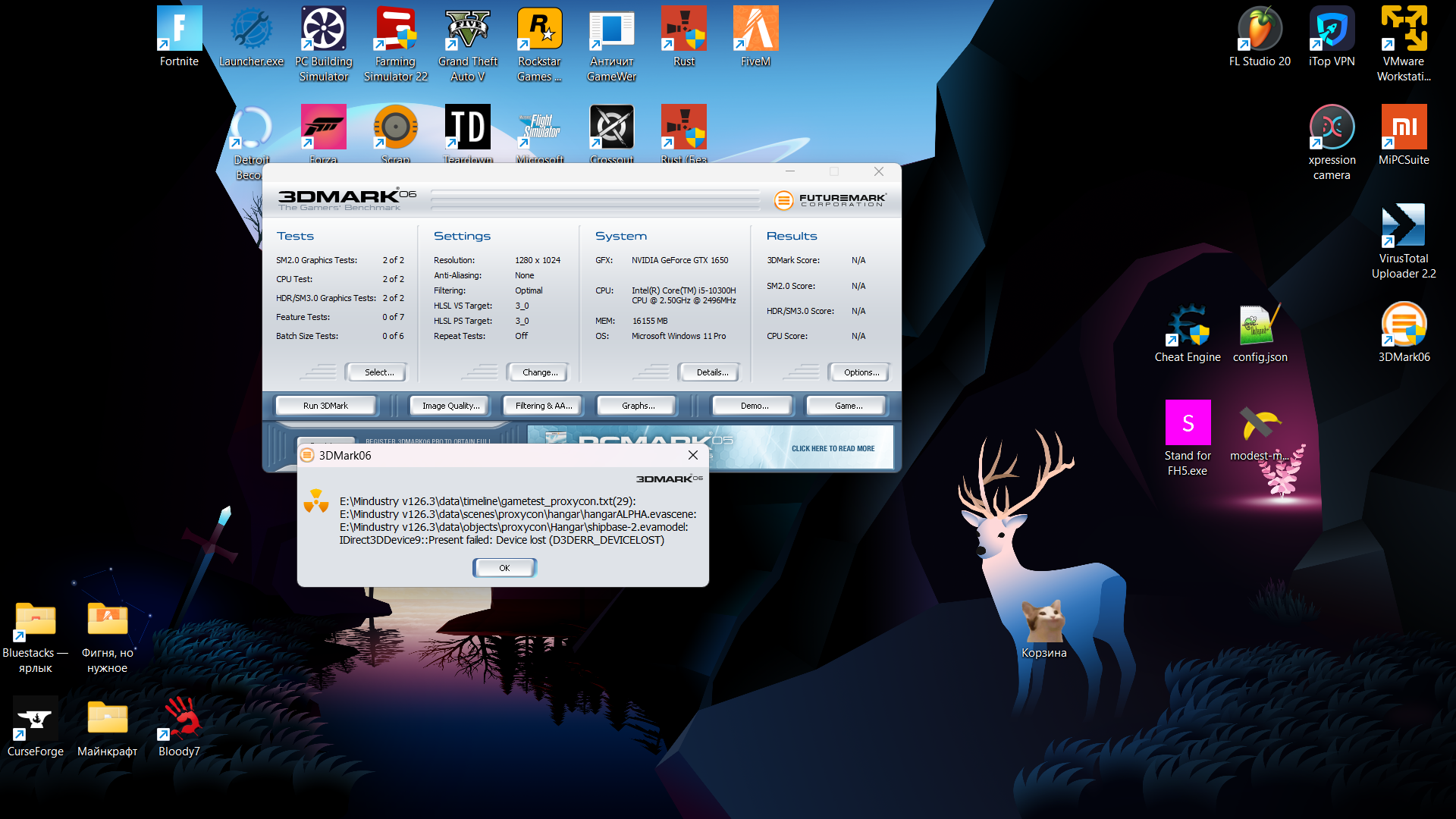Screen dimensions: 1456x819
Task: Open the 3DMark06 desktop shortcut
Action: (1404, 333)
